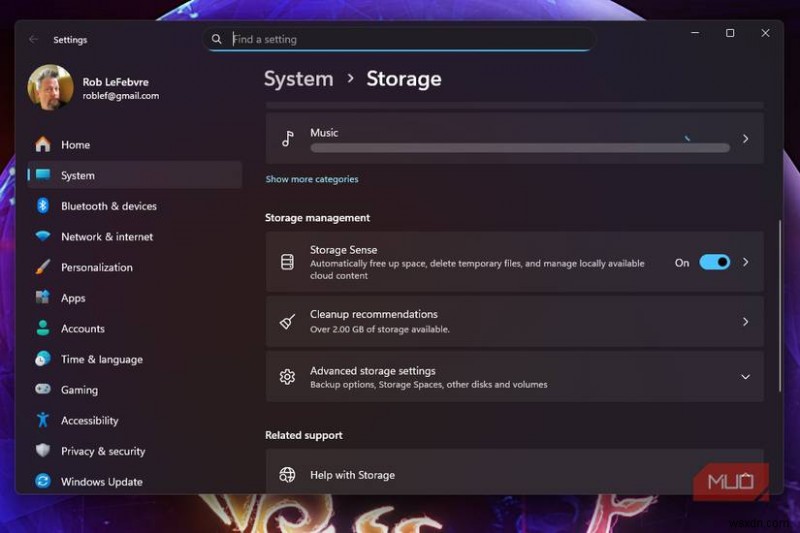The height and width of the screenshot is (533, 800).
Task: Click the Personalization paintbrush icon
Action: 43,267
